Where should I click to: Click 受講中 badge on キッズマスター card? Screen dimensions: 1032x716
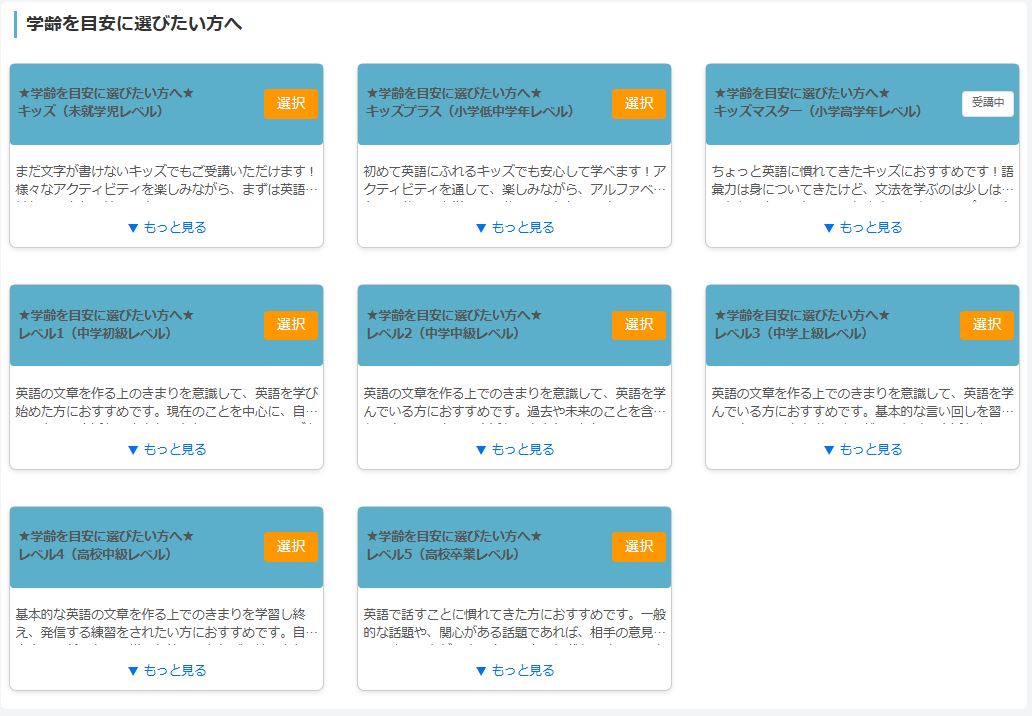(987, 104)
